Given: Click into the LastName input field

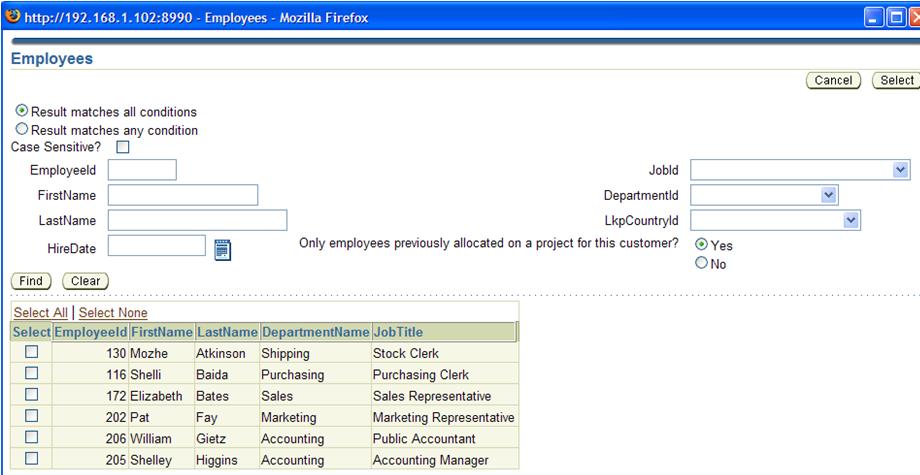Looking at the screenshot, I should tap(197, 220).
